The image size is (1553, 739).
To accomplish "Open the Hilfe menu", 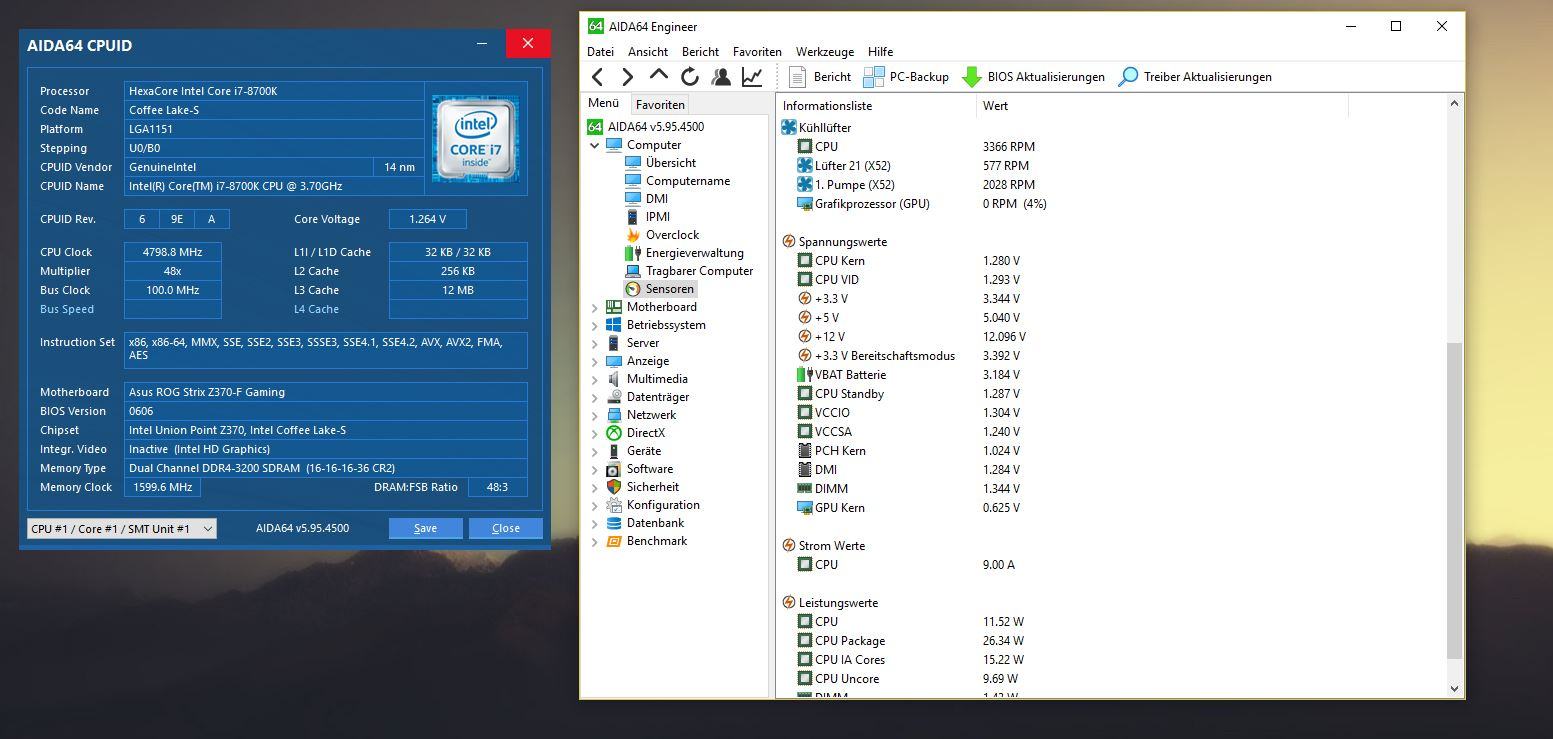I will [880, 52].
